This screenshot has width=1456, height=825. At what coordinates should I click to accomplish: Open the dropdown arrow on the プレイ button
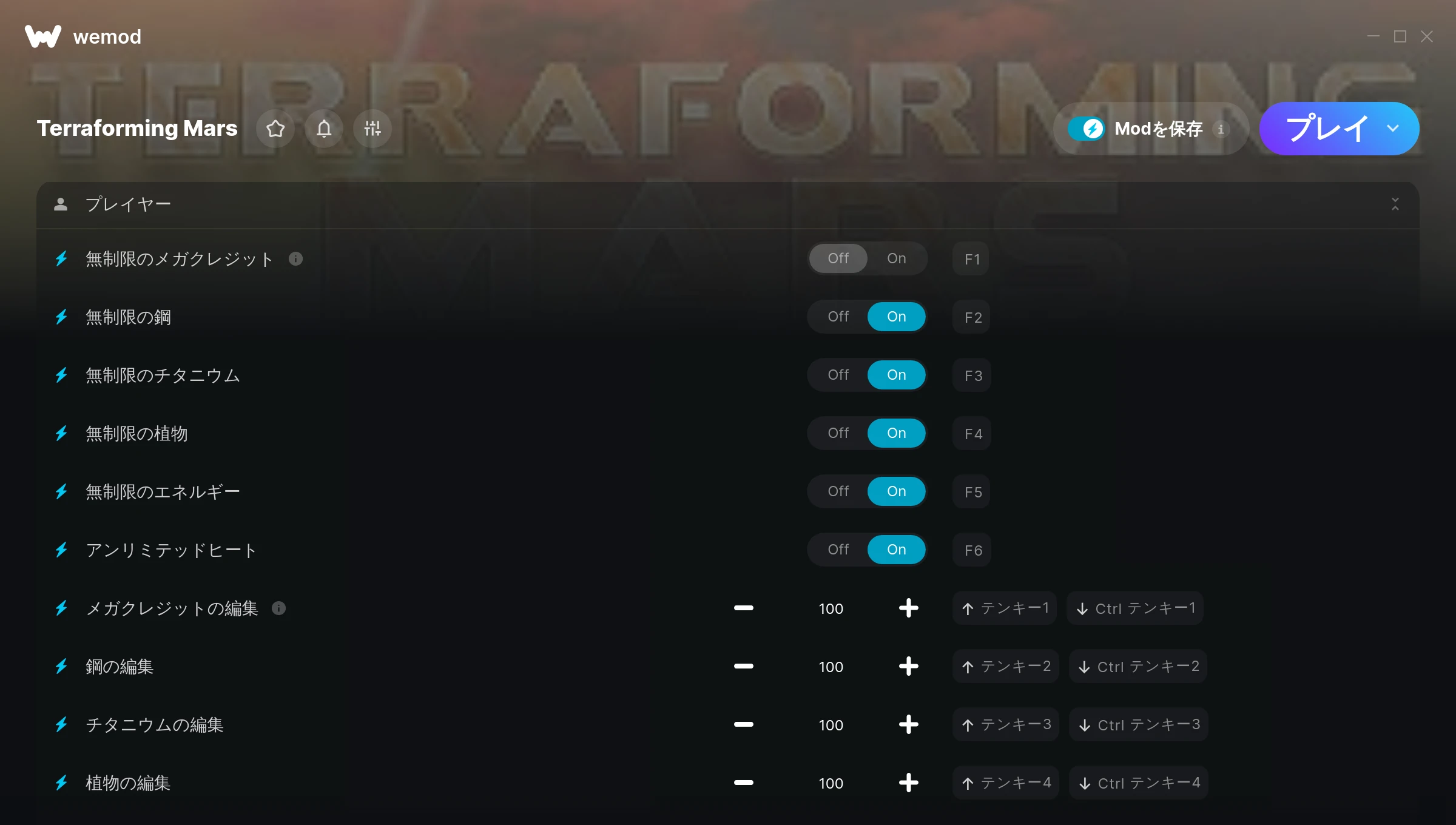pyautogui.click(x=1393, y=129)
